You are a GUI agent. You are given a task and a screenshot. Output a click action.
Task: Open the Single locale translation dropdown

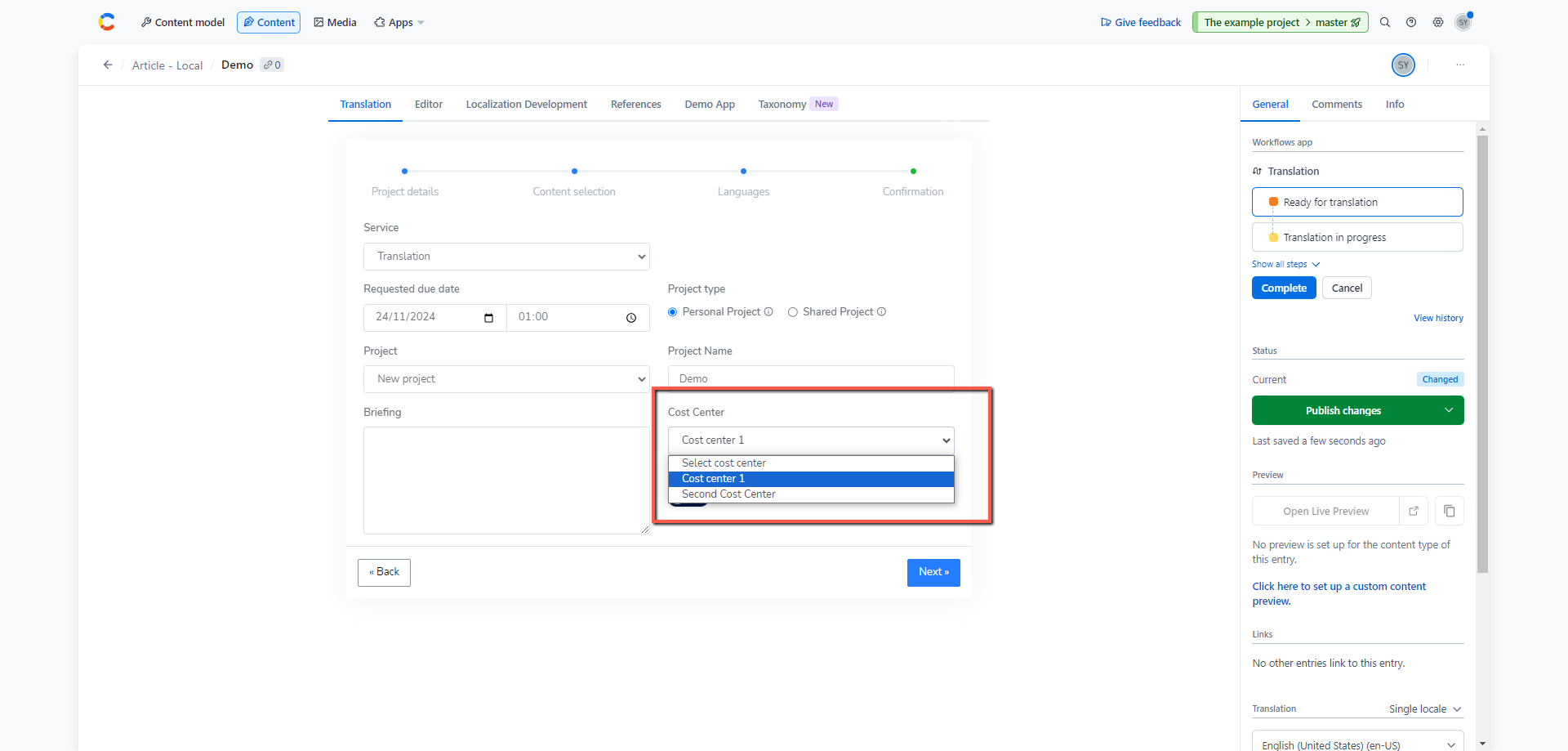(x=1425, y=709)
